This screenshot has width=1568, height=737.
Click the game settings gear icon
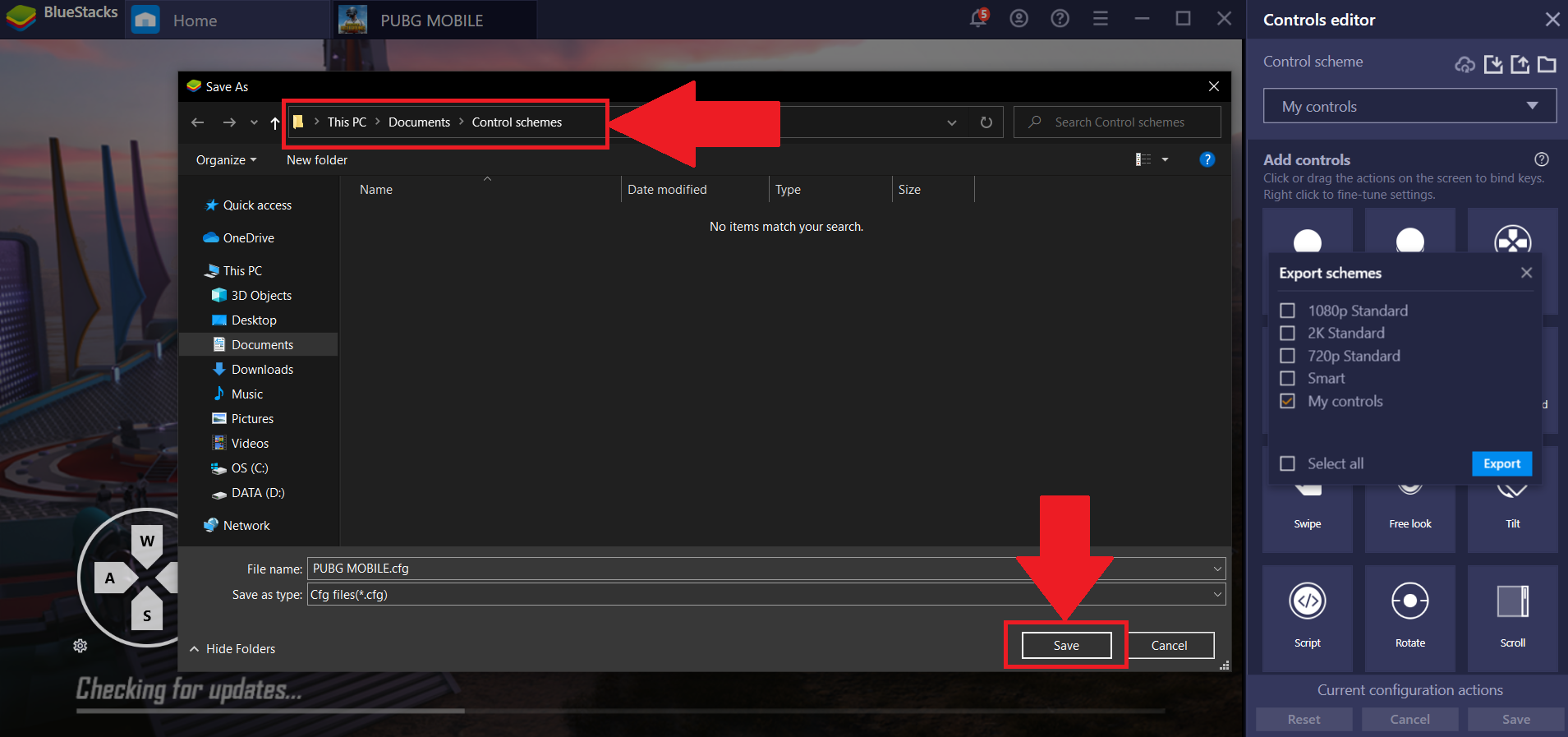point(80,646)
